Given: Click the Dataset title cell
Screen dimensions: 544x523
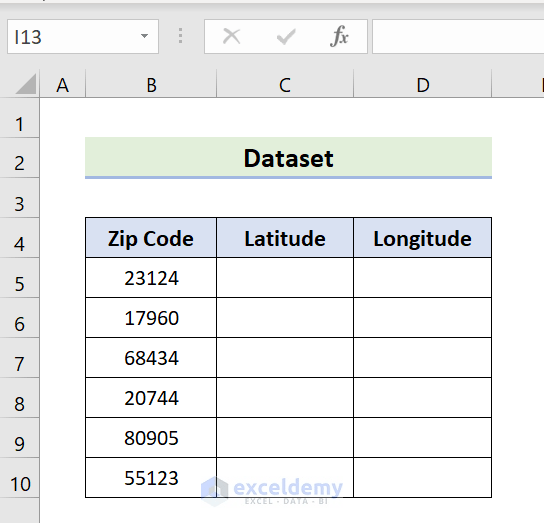Looking at the screenshot, I should point(288,158).
